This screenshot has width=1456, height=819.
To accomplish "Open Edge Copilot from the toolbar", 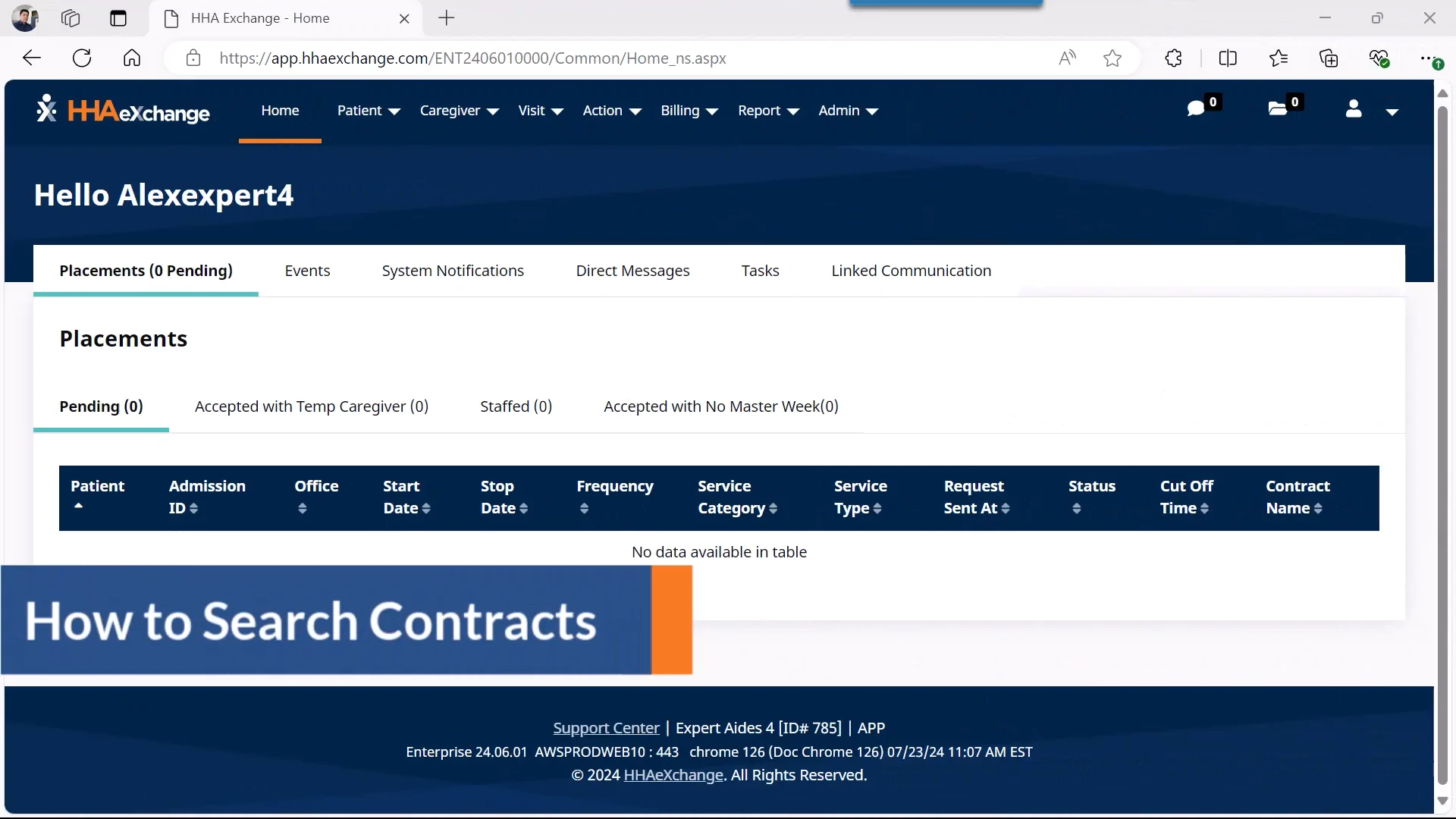I will [1380, 58].
